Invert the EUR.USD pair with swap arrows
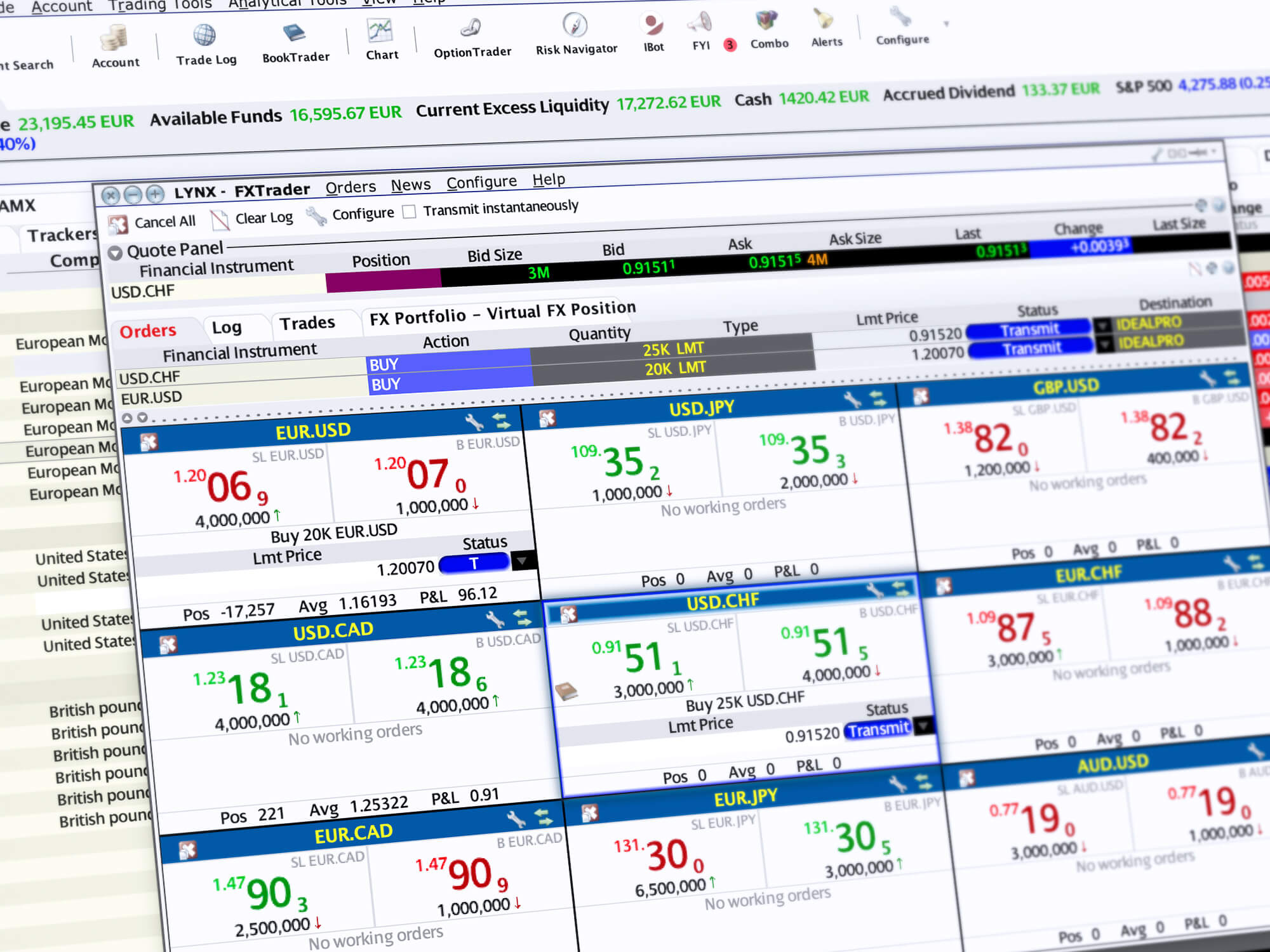Viewport: 1270px width, 952px height. click(501, 421)
